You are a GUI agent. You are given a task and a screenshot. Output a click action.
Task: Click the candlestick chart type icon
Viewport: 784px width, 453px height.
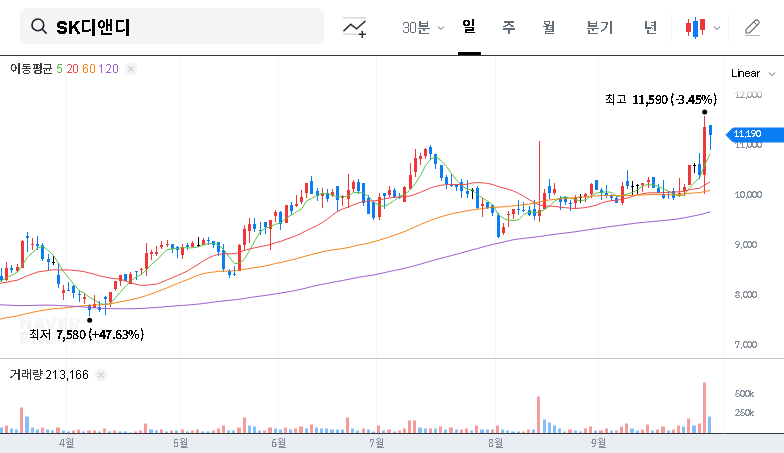pyautogui.click(x=695, y=28)
